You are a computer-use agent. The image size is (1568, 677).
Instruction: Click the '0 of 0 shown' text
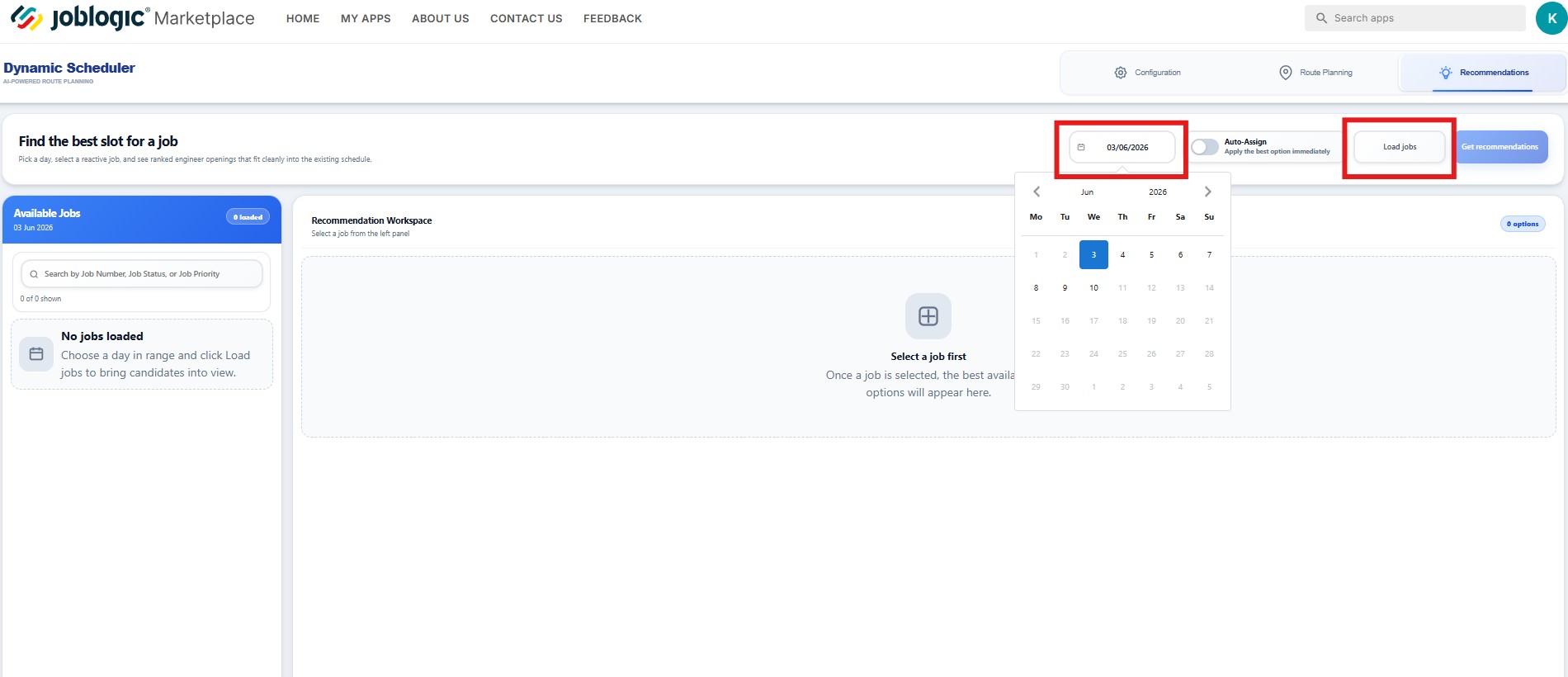pos(40,299)
